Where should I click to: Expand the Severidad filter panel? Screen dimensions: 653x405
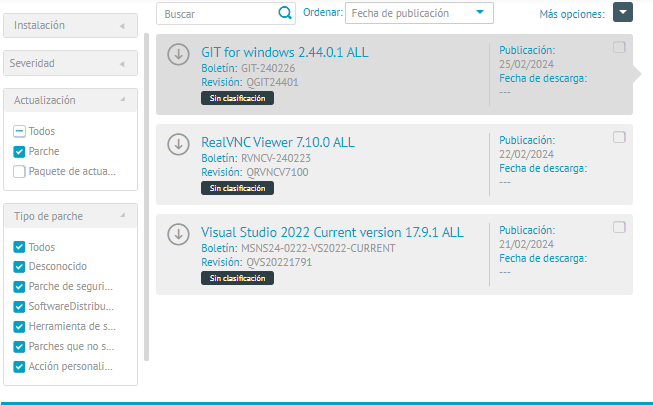tap(70, 63)
